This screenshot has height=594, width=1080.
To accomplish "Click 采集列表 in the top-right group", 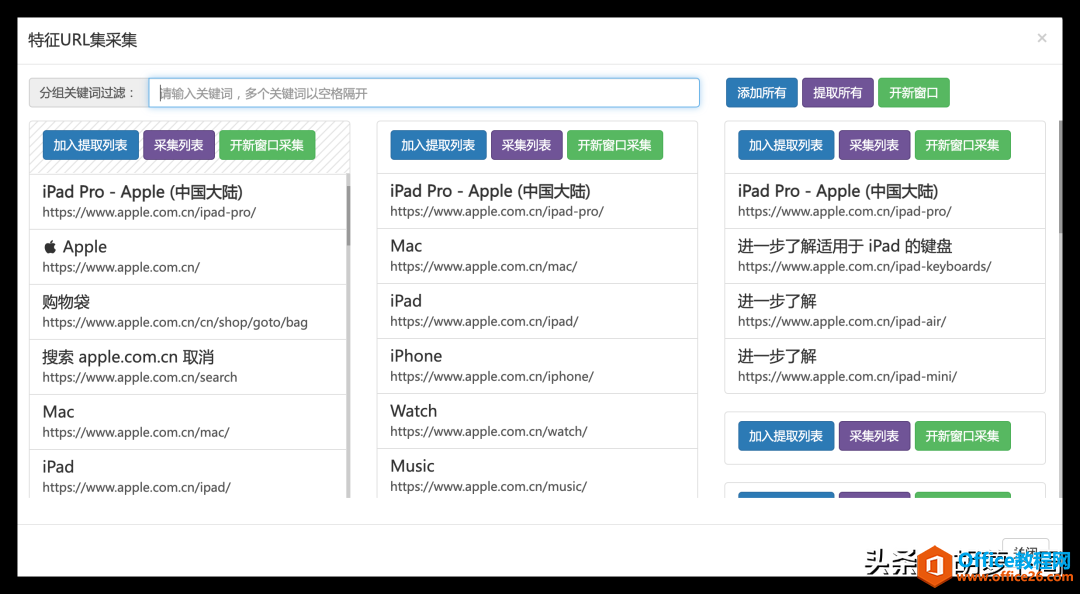I will 874,145.
